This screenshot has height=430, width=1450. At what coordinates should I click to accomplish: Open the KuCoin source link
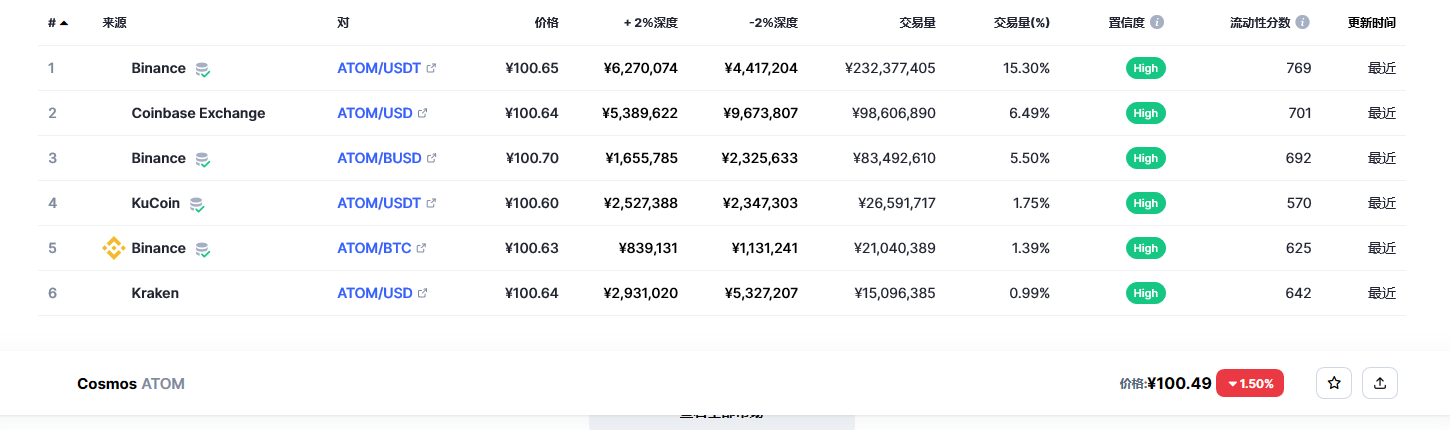[155, 203]
